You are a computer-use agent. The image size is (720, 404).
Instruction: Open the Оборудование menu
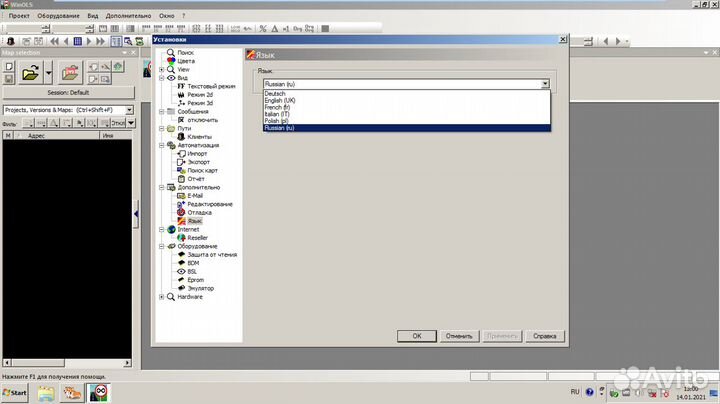coord(58,16)
